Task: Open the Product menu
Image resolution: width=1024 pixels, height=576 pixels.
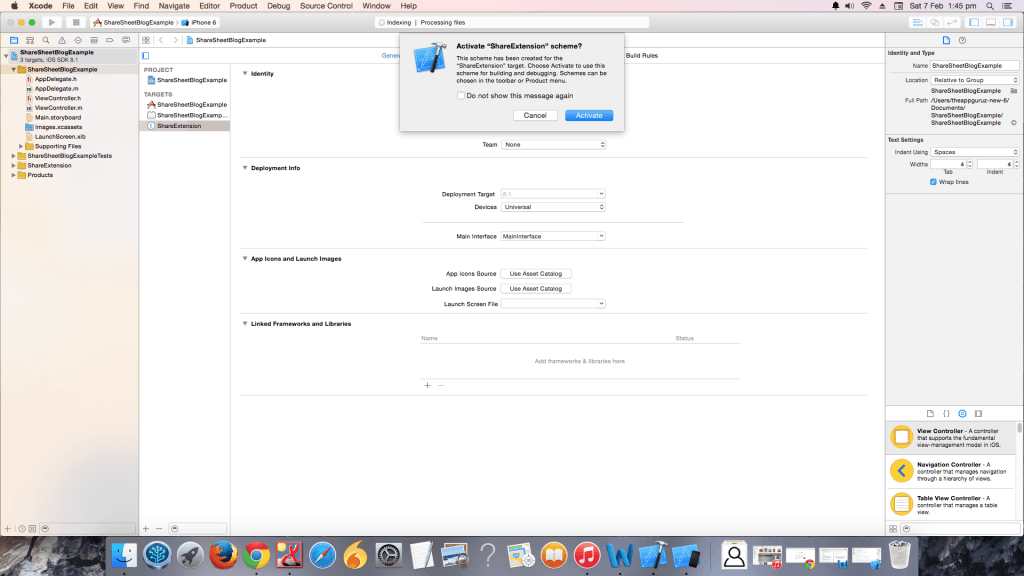Action: tap(243, 6)
